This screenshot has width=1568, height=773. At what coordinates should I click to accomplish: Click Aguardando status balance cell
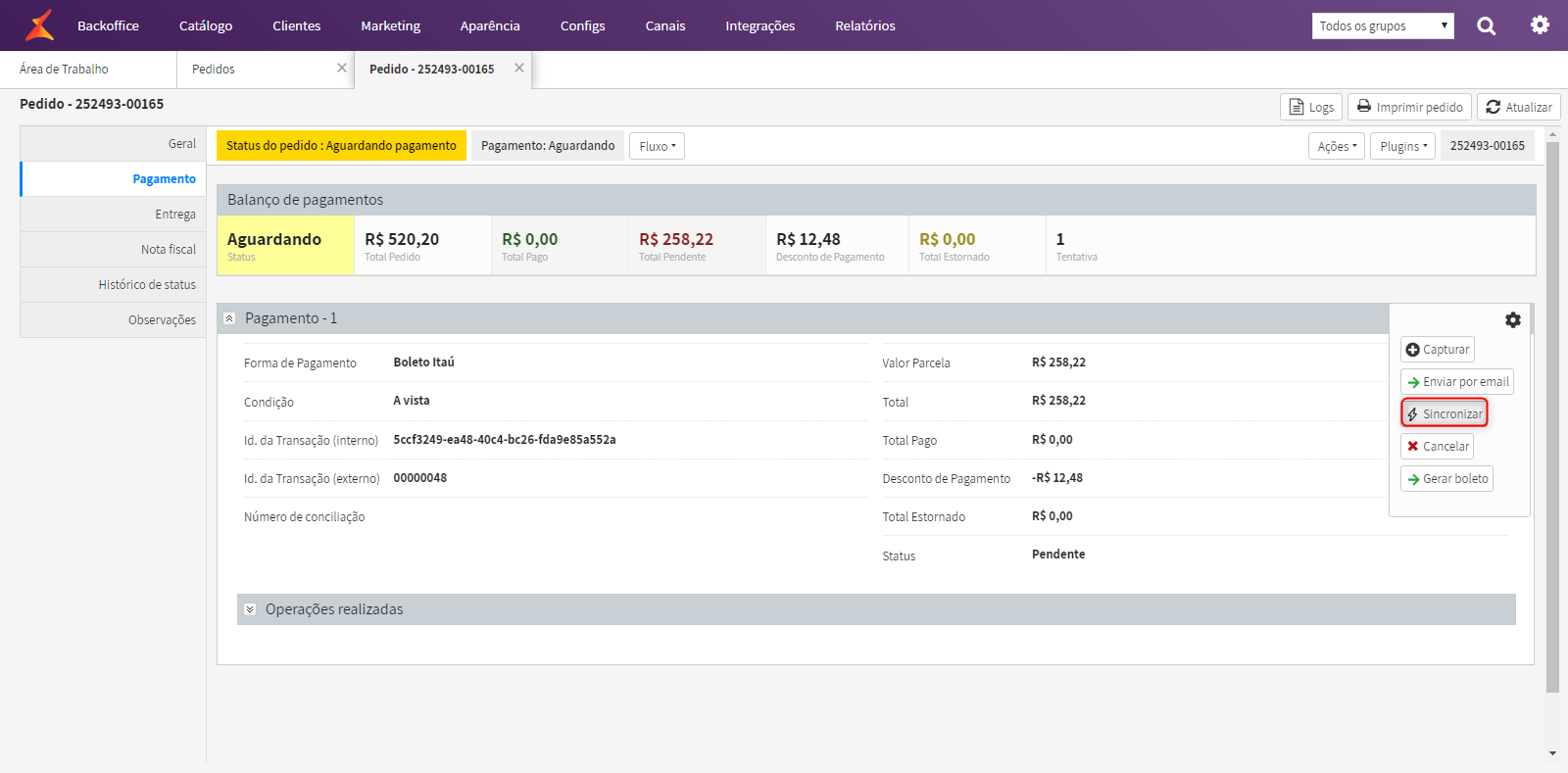point(285,246)
